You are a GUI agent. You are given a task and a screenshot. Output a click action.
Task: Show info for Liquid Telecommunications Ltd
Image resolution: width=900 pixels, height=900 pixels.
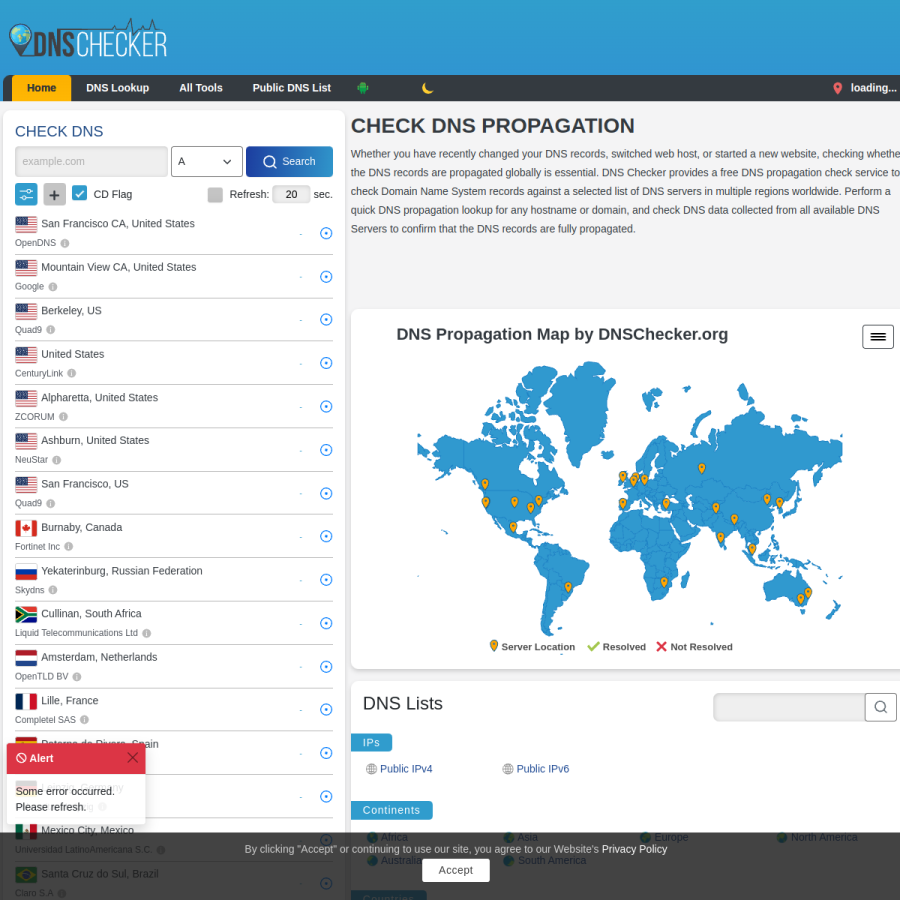point(146,633)
